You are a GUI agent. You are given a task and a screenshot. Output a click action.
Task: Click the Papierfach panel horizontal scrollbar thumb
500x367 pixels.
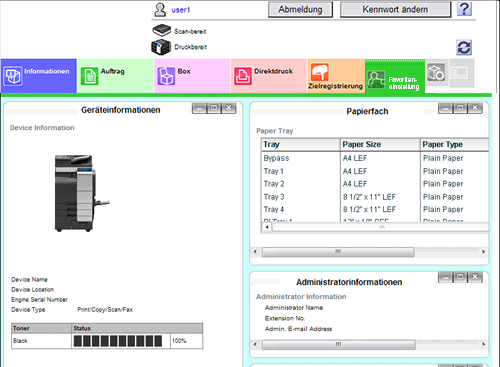[x=338, y=252]
